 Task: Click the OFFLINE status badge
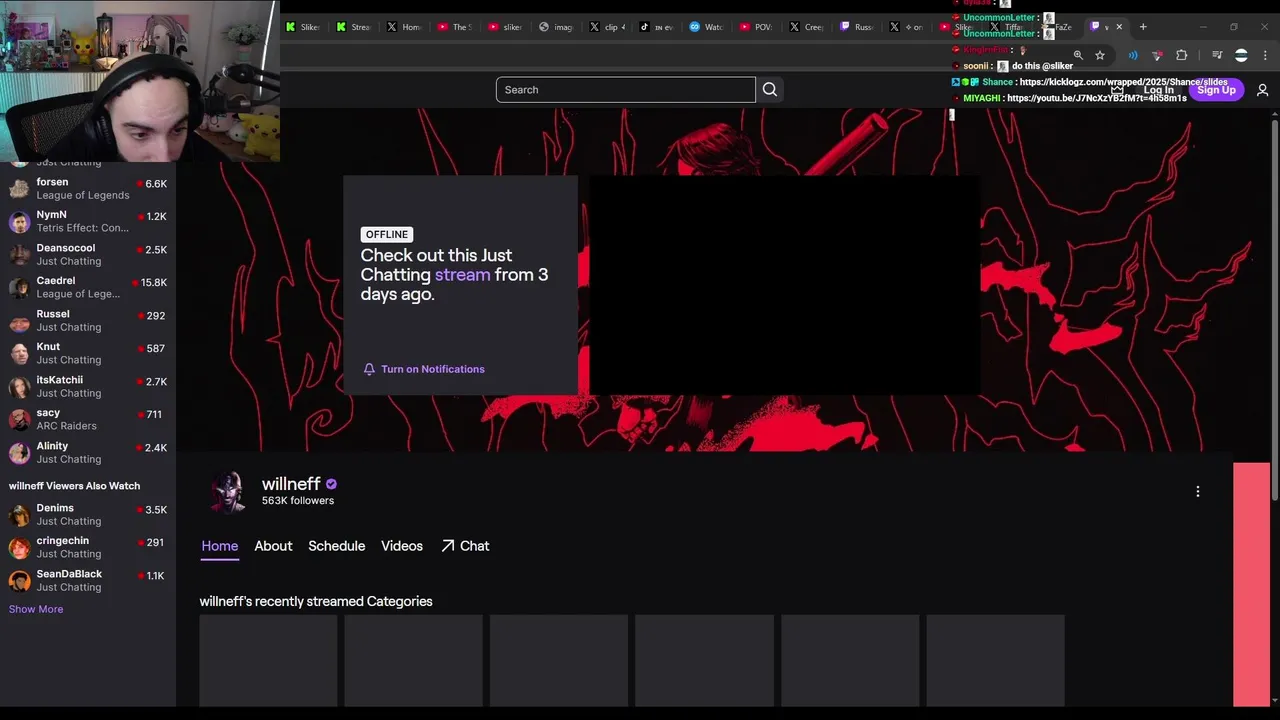[387, 234]
